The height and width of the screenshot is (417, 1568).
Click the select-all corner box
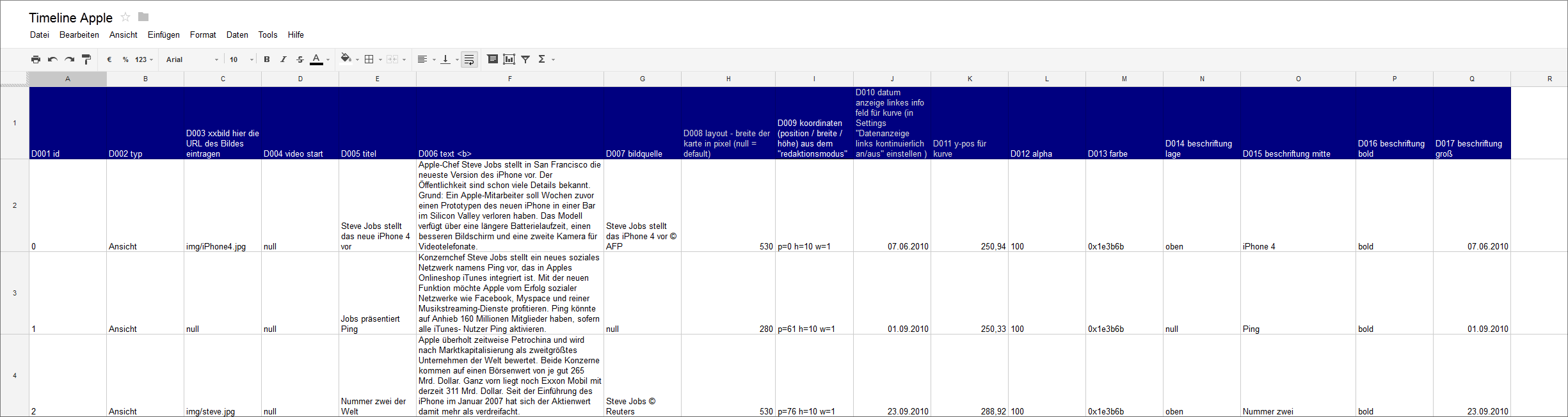(x=15, y=79)
